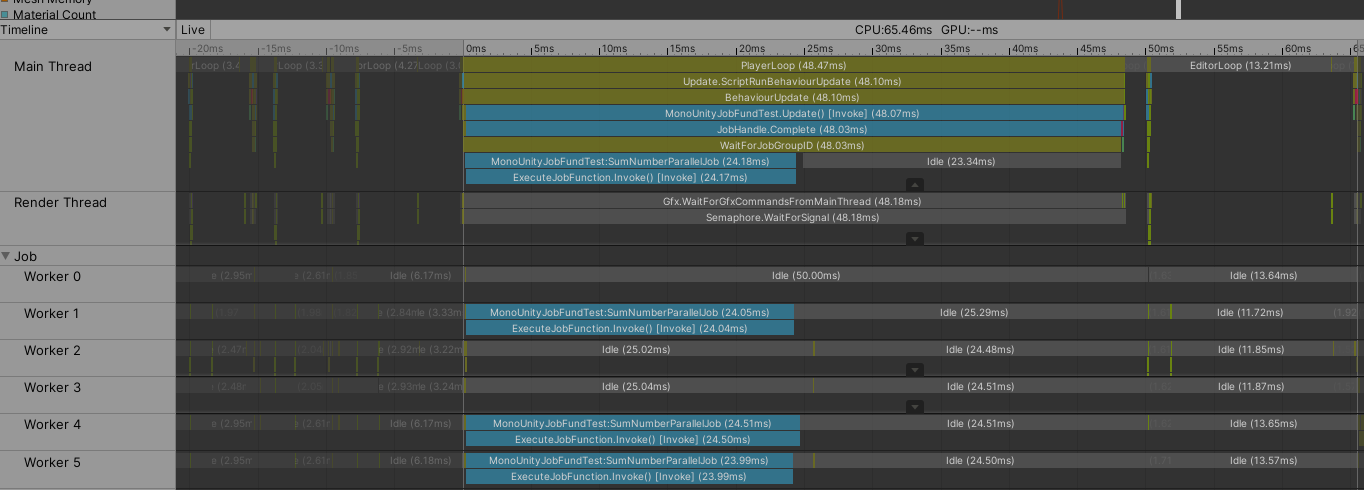Click the Worker 2 expand arrow icon
The width and height of the screenshot is (1364, 490).
tap(914, 370)
